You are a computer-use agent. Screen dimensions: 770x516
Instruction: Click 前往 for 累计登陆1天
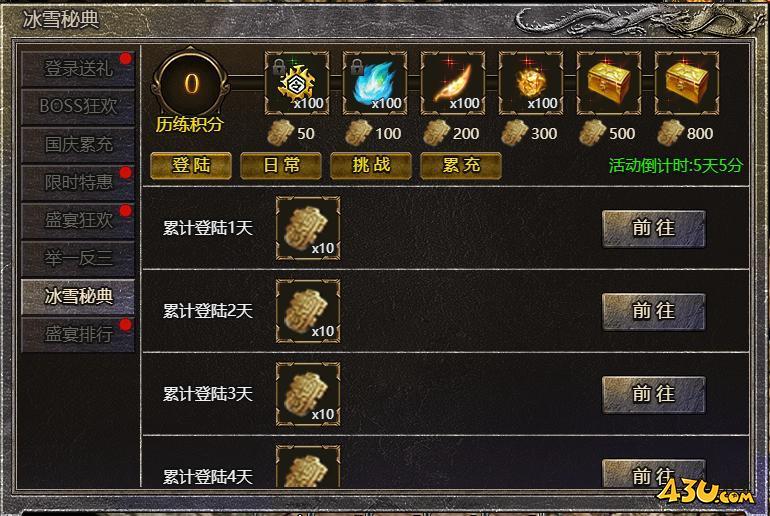click(x=654, y=229)
